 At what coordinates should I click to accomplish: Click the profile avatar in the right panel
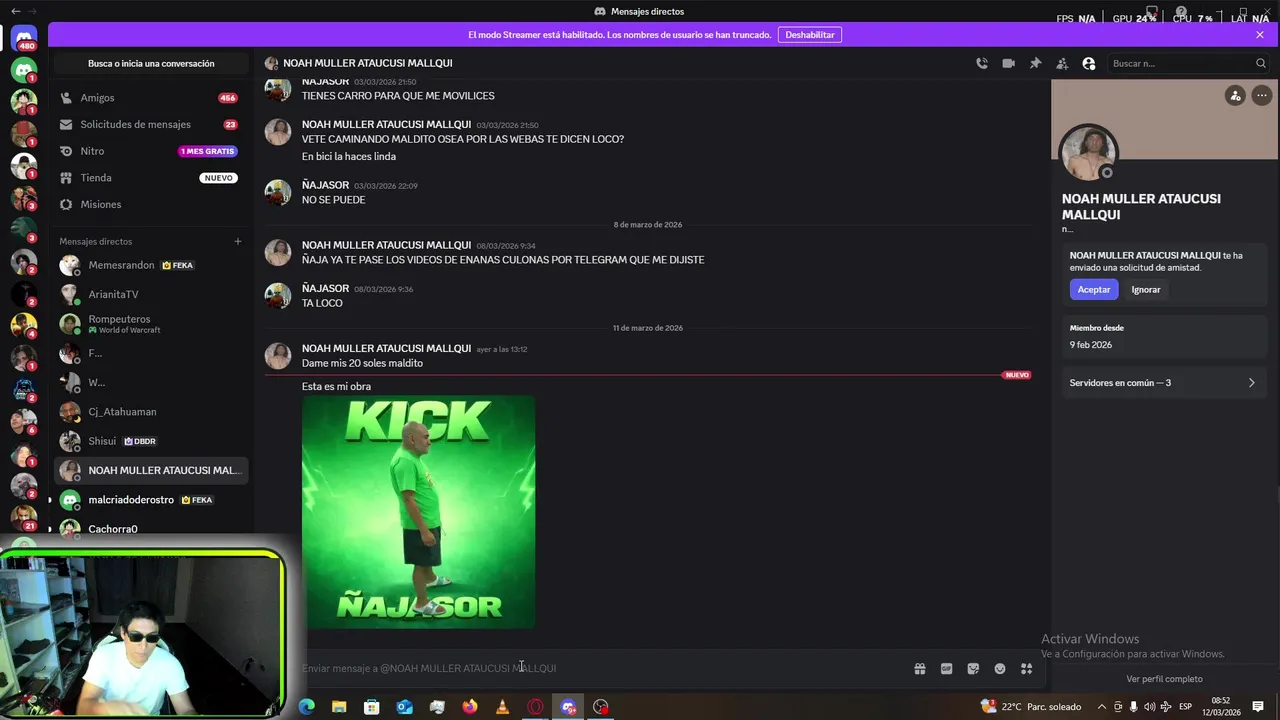1088,153
